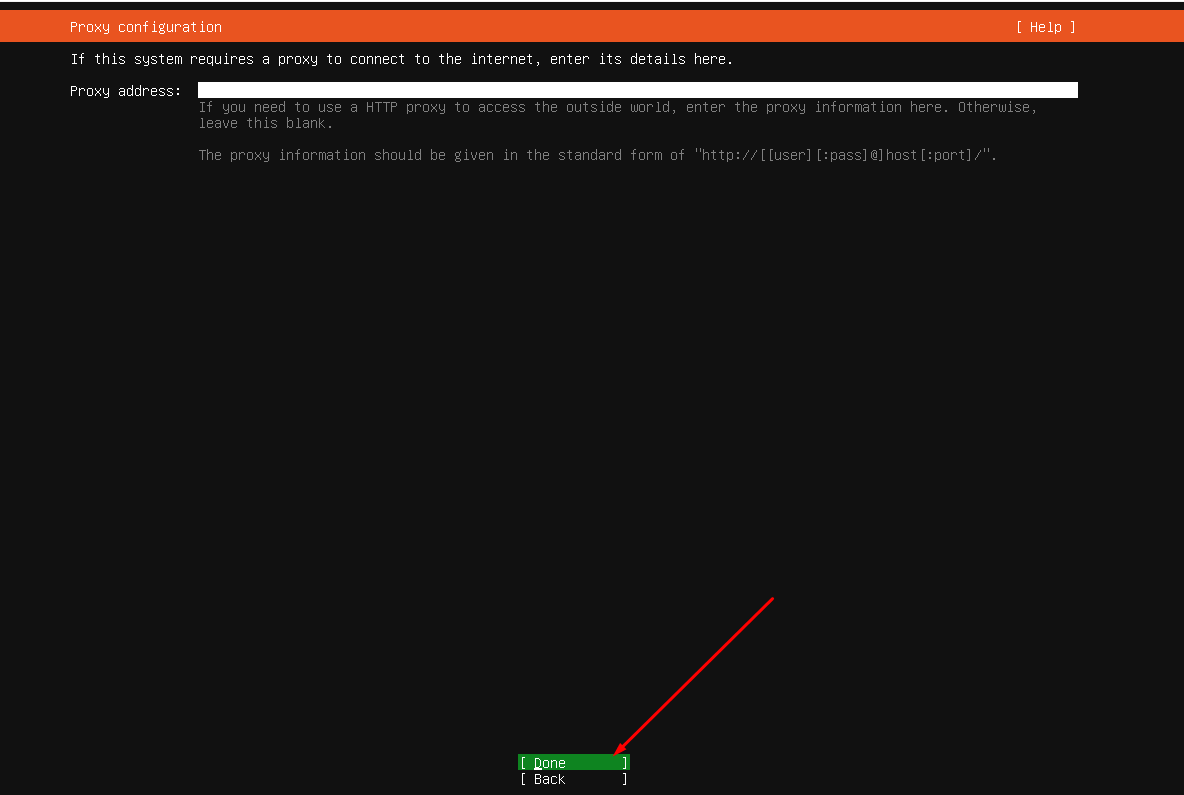
Task: Open the Help menu in header
Action: pos(1045,27)
